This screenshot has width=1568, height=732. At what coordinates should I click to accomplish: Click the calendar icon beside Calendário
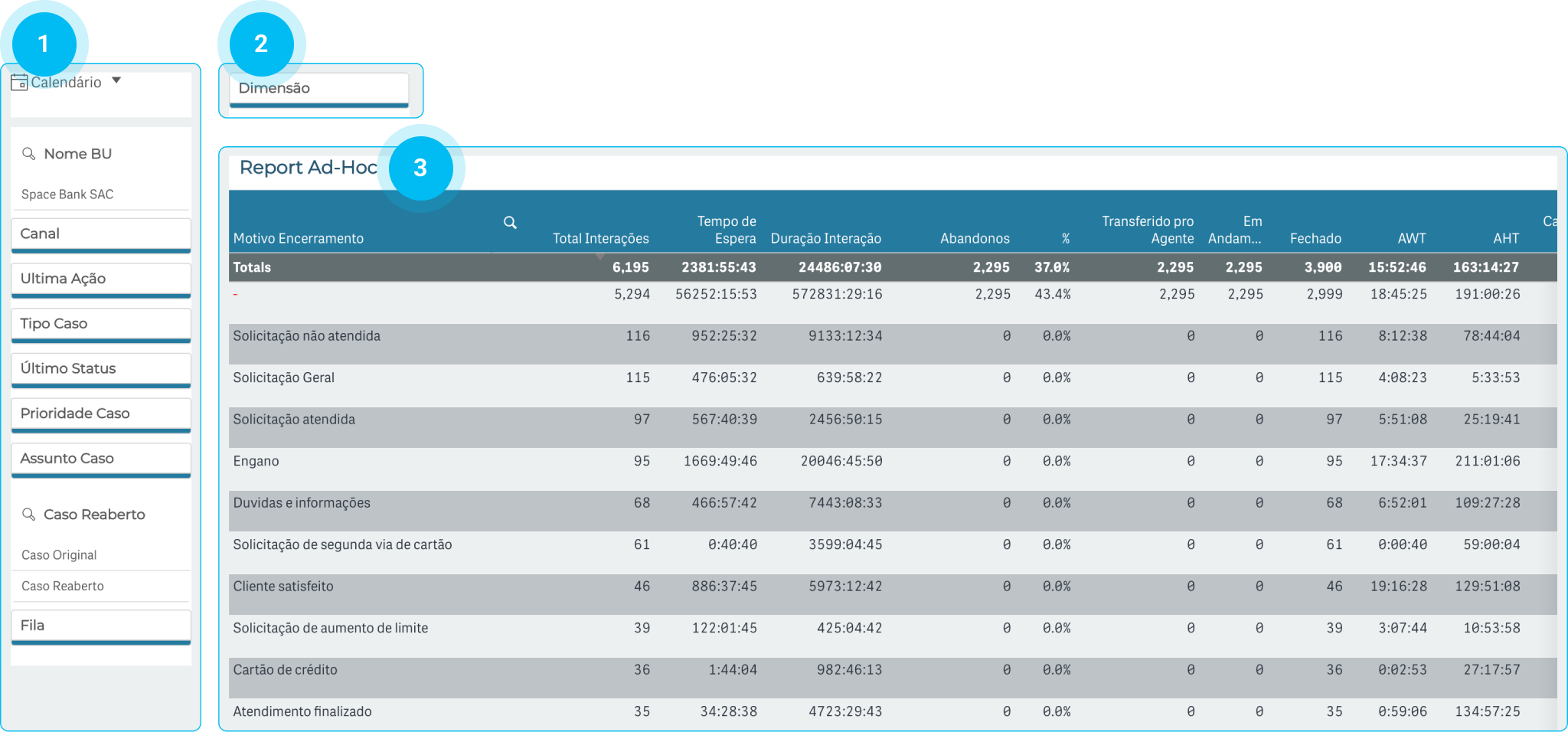(x=19, y=82)
